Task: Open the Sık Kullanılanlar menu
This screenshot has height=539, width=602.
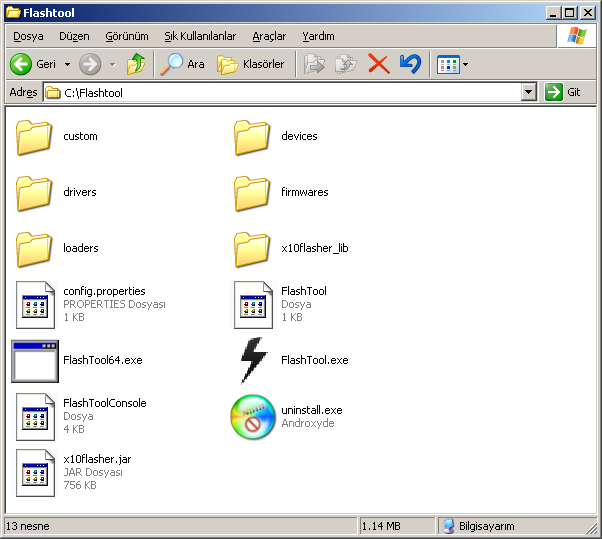Action: 200,36
